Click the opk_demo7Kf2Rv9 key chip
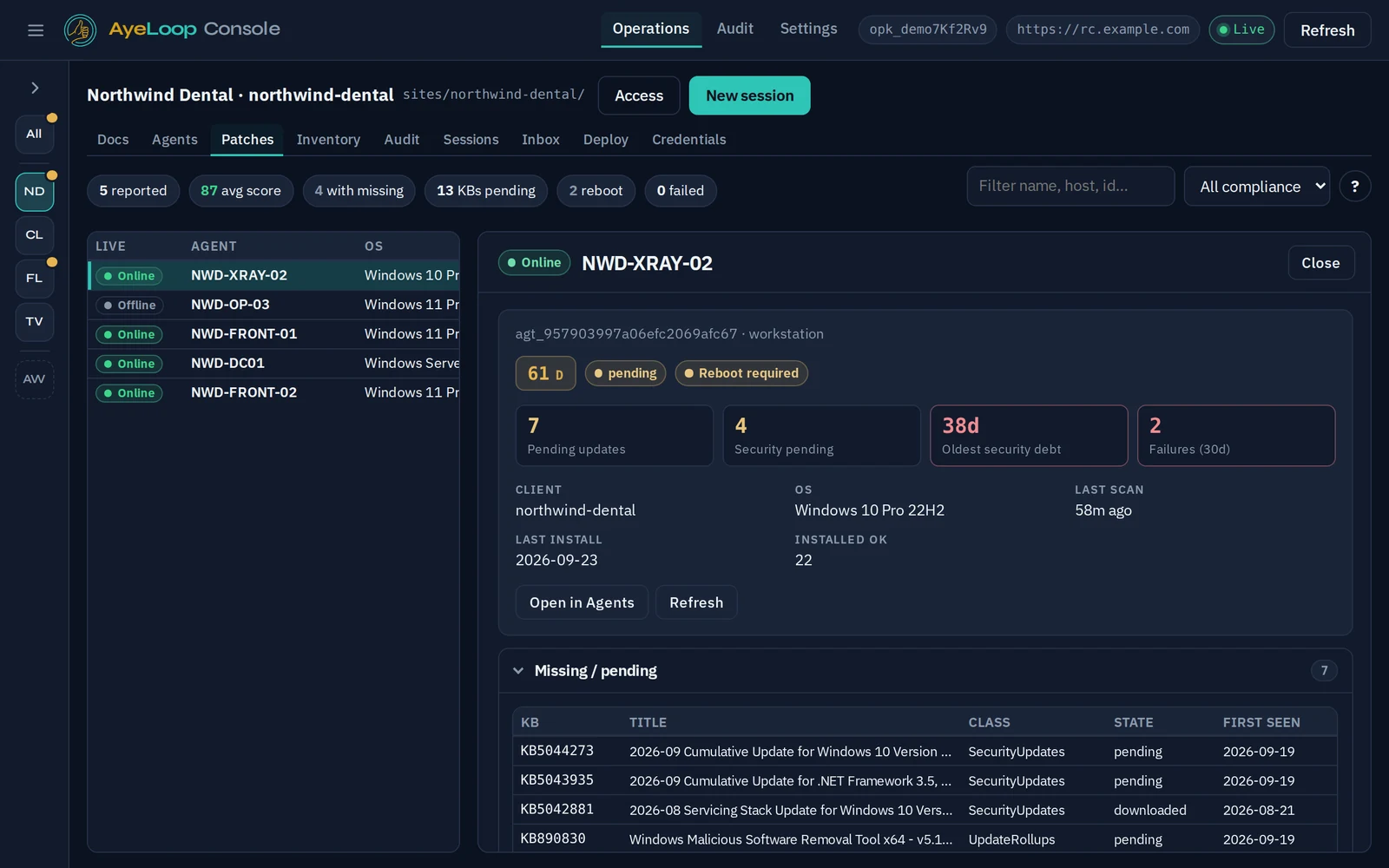 point(927,30)
